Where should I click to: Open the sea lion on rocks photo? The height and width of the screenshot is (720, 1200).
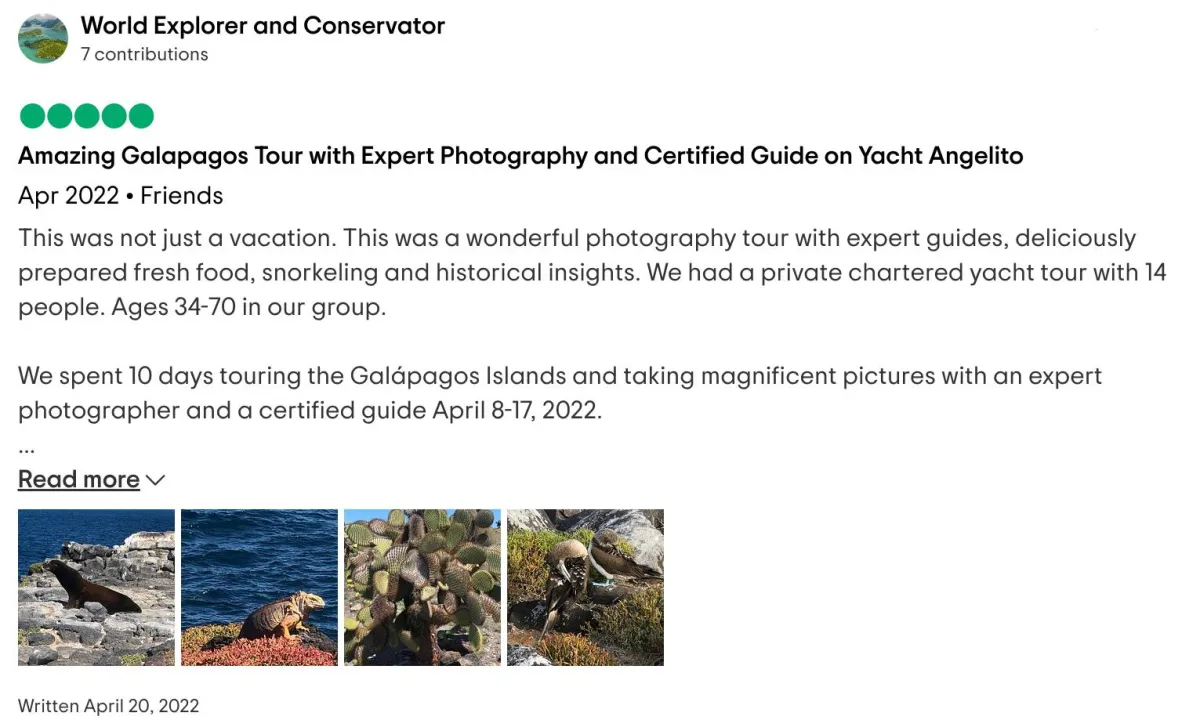(96, 587)
